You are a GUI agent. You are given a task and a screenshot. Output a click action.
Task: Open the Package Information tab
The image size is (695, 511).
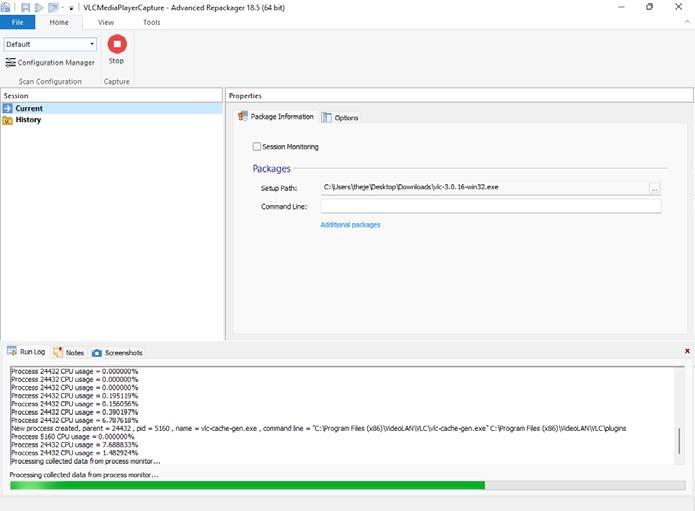click(x=276, y=117)
